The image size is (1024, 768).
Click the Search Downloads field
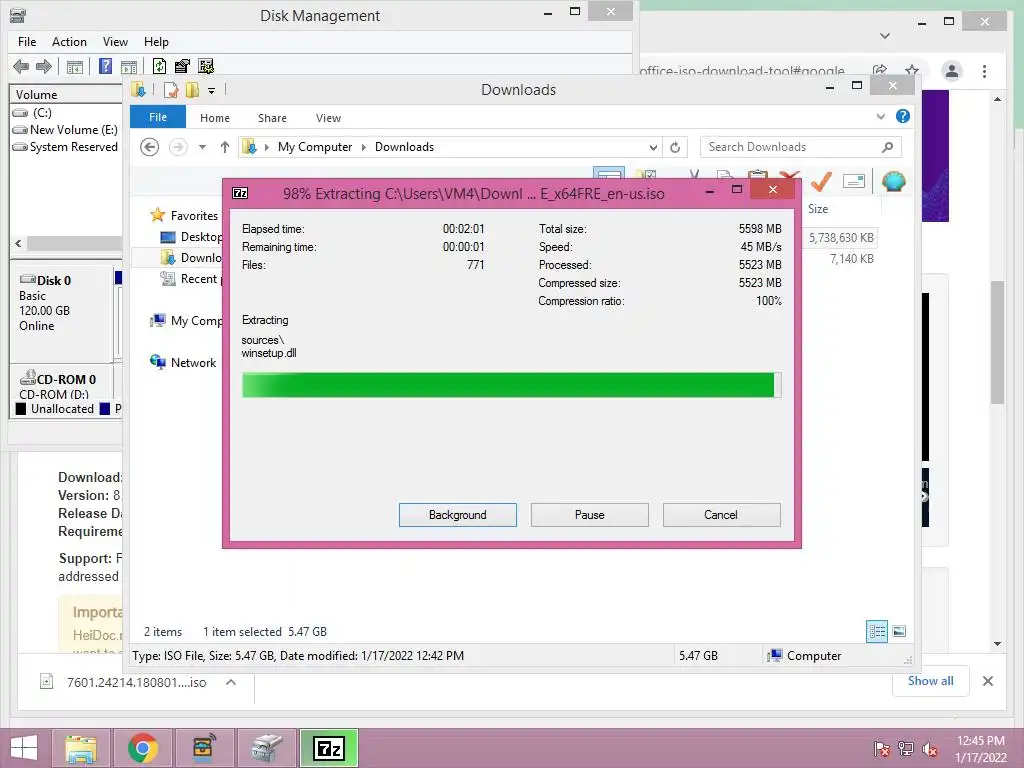(801, 147)
